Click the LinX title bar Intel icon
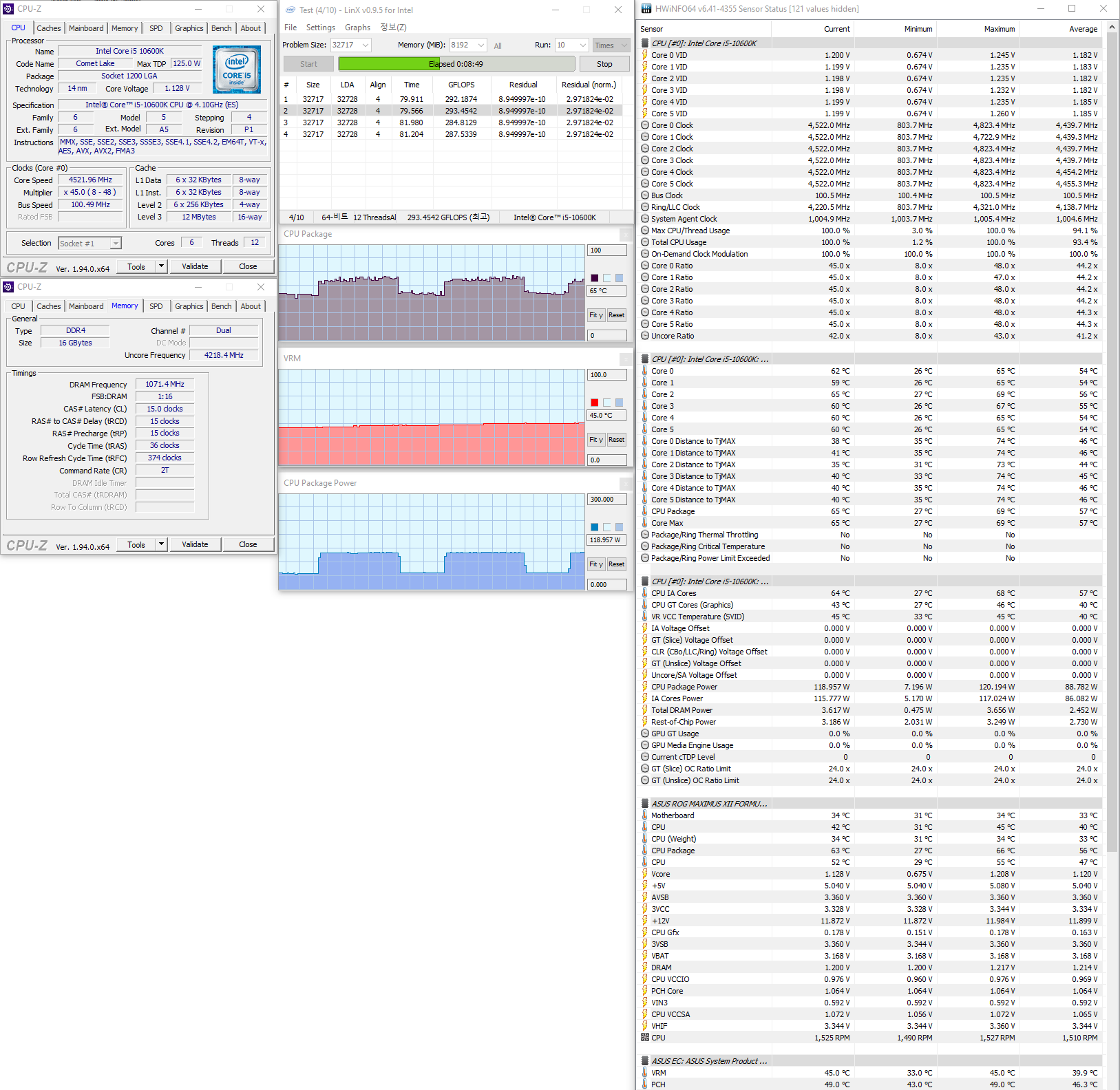This screenshot has height=1090, width=1120. [x=290, y=10]
